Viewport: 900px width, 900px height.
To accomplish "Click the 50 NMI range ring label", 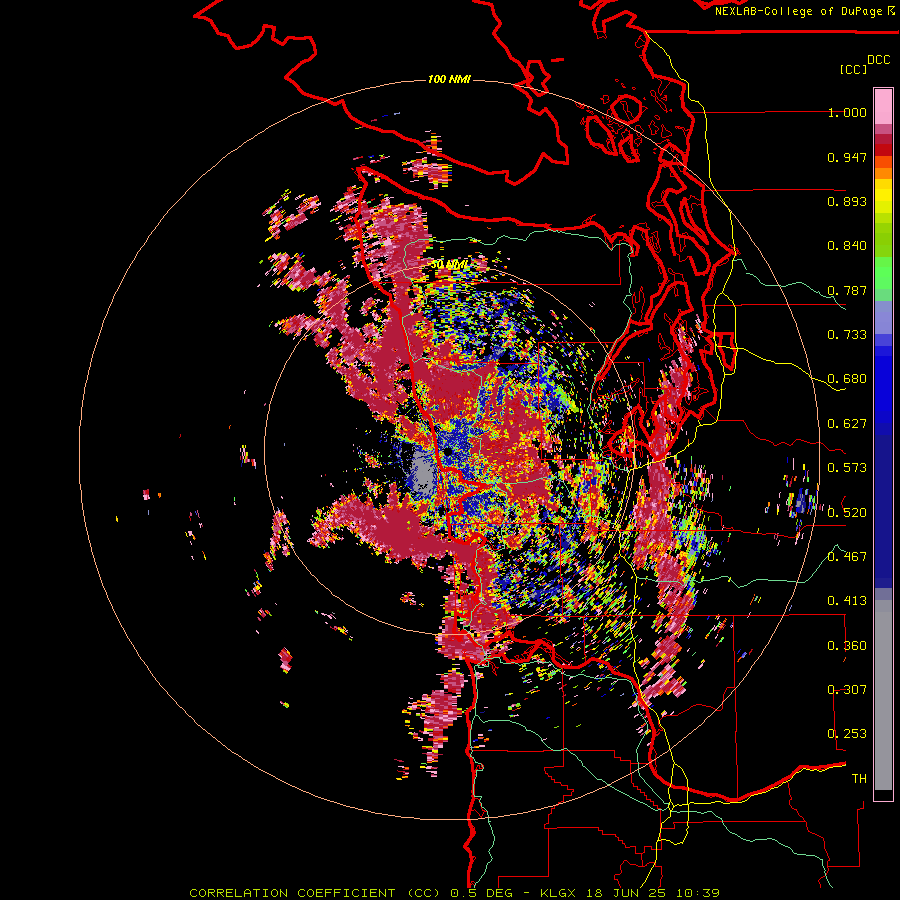I will (449, 265).
